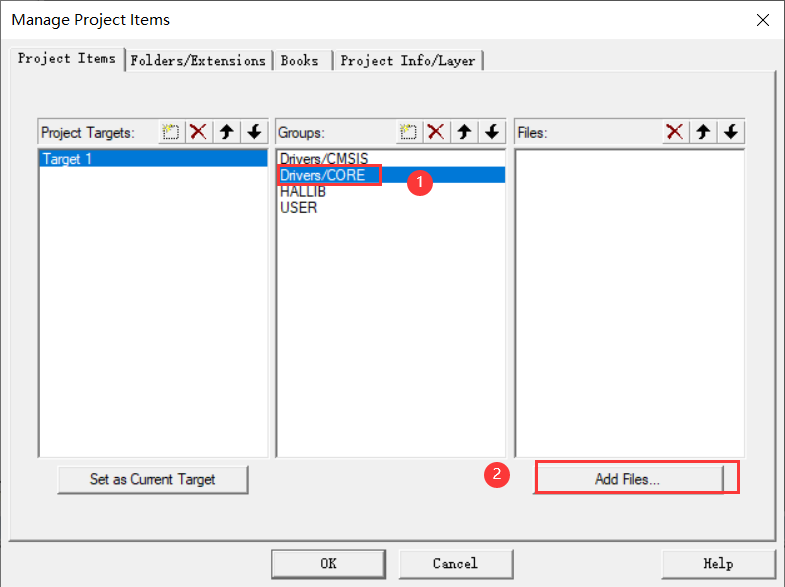Delete the selected project target
Screen dimensions: 785x587
pyautogui.click(x=199, y=132)
